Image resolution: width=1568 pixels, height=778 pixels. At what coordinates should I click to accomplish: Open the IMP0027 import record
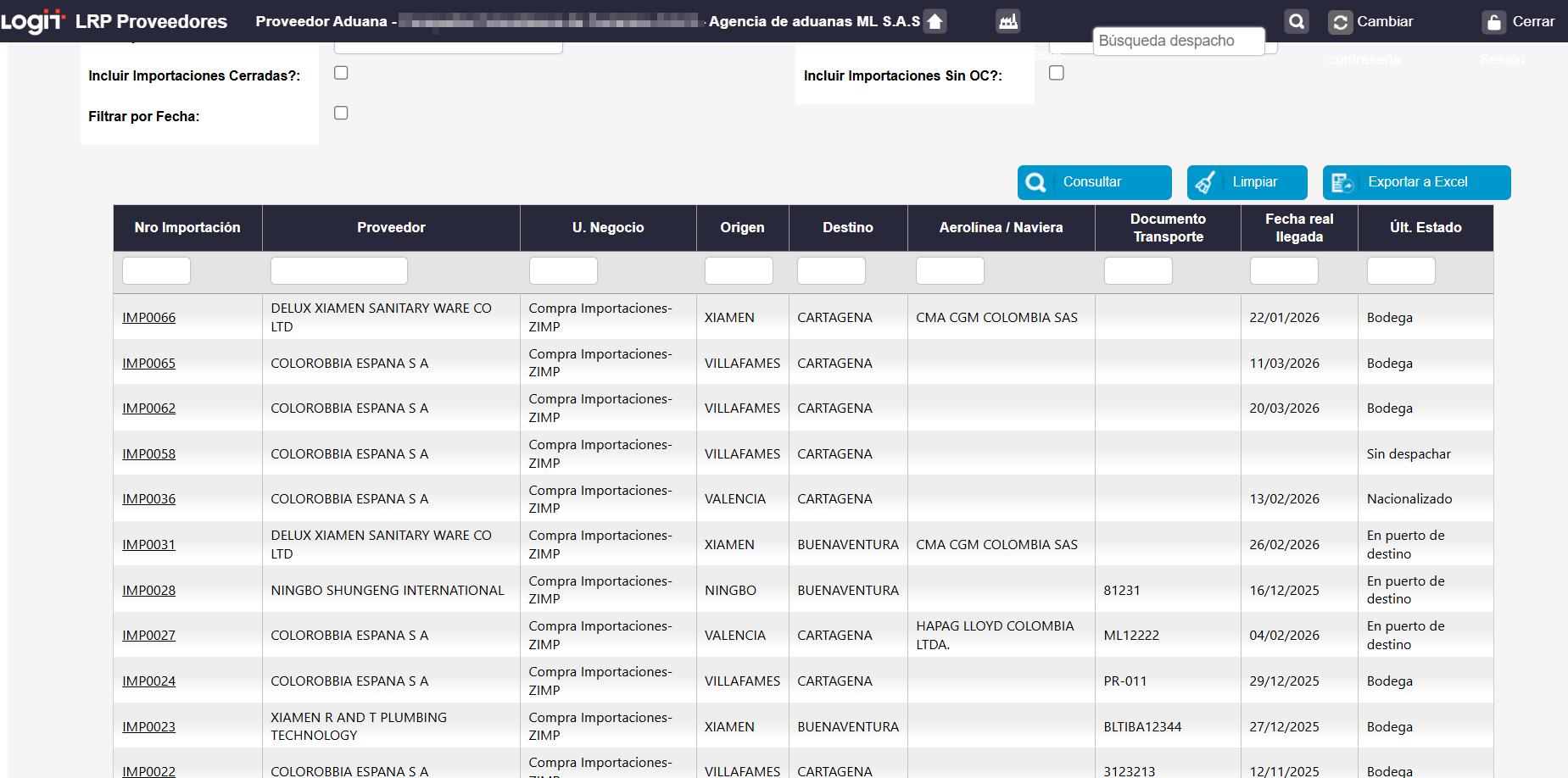tap(148, 636)
